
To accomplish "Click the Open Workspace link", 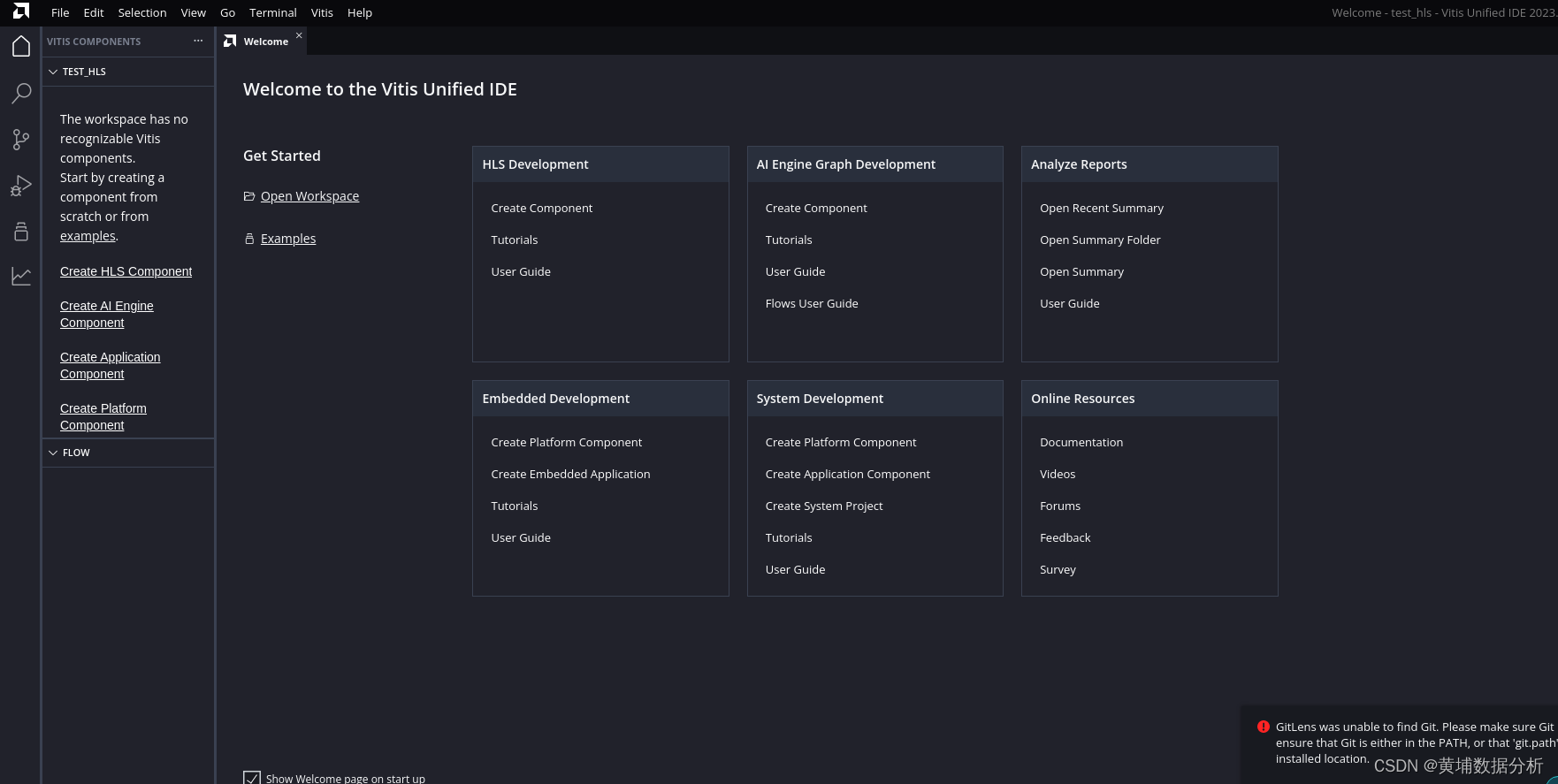I will point(309,196).
